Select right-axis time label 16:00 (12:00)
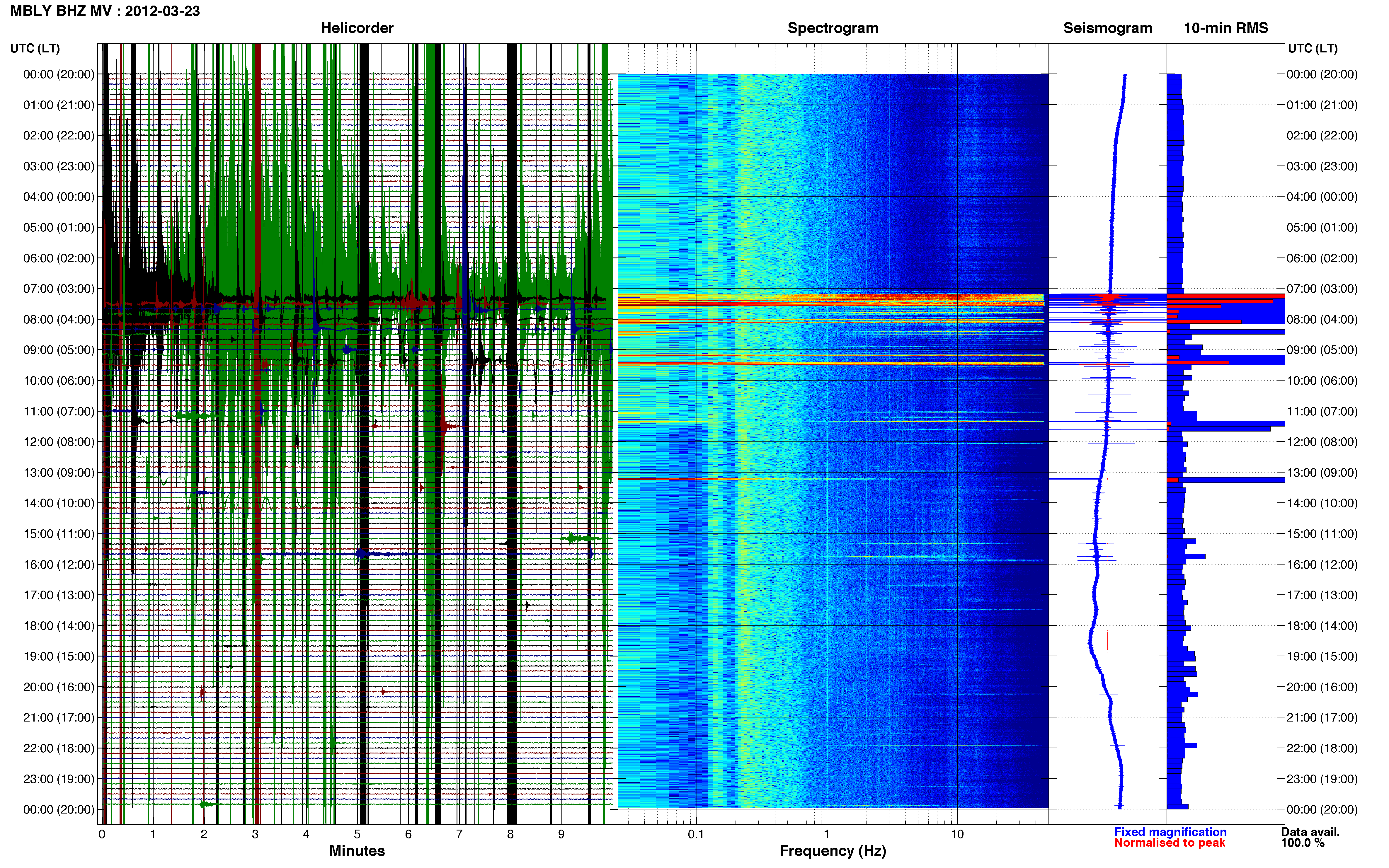The height and width of the screenshot is (868, 1389). [1322, 564]
